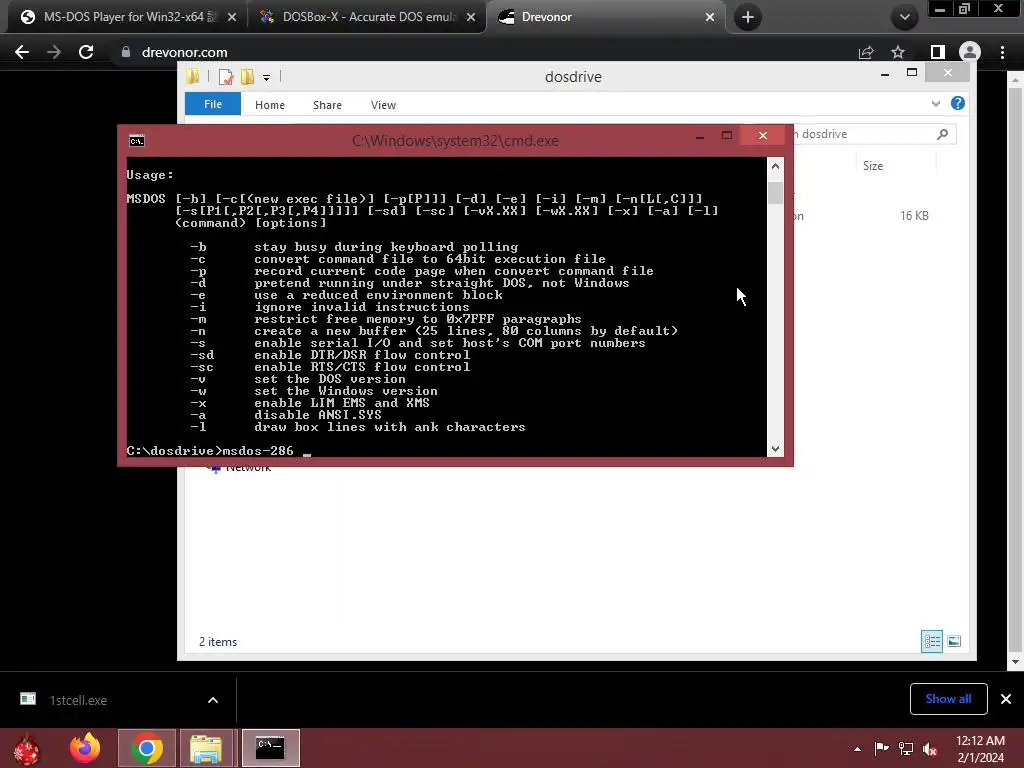The image size is (1024, 768).
Task: Open the Home ribbon tab
Action: (x=270, y=105)
